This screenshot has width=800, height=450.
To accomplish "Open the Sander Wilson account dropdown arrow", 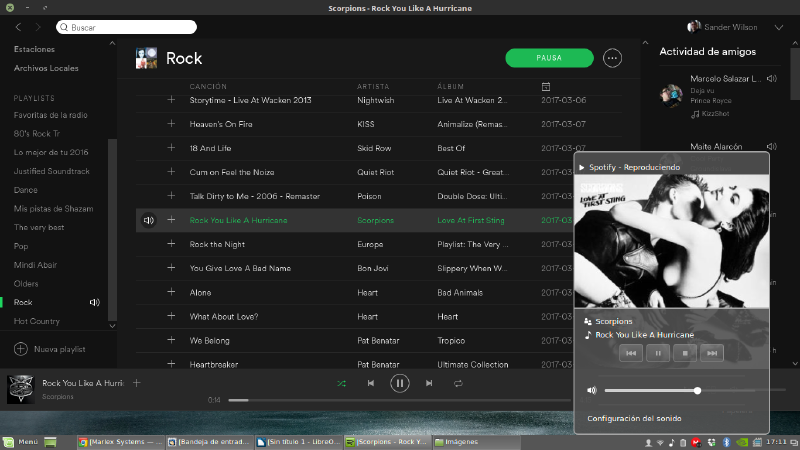I will [779, 28].
